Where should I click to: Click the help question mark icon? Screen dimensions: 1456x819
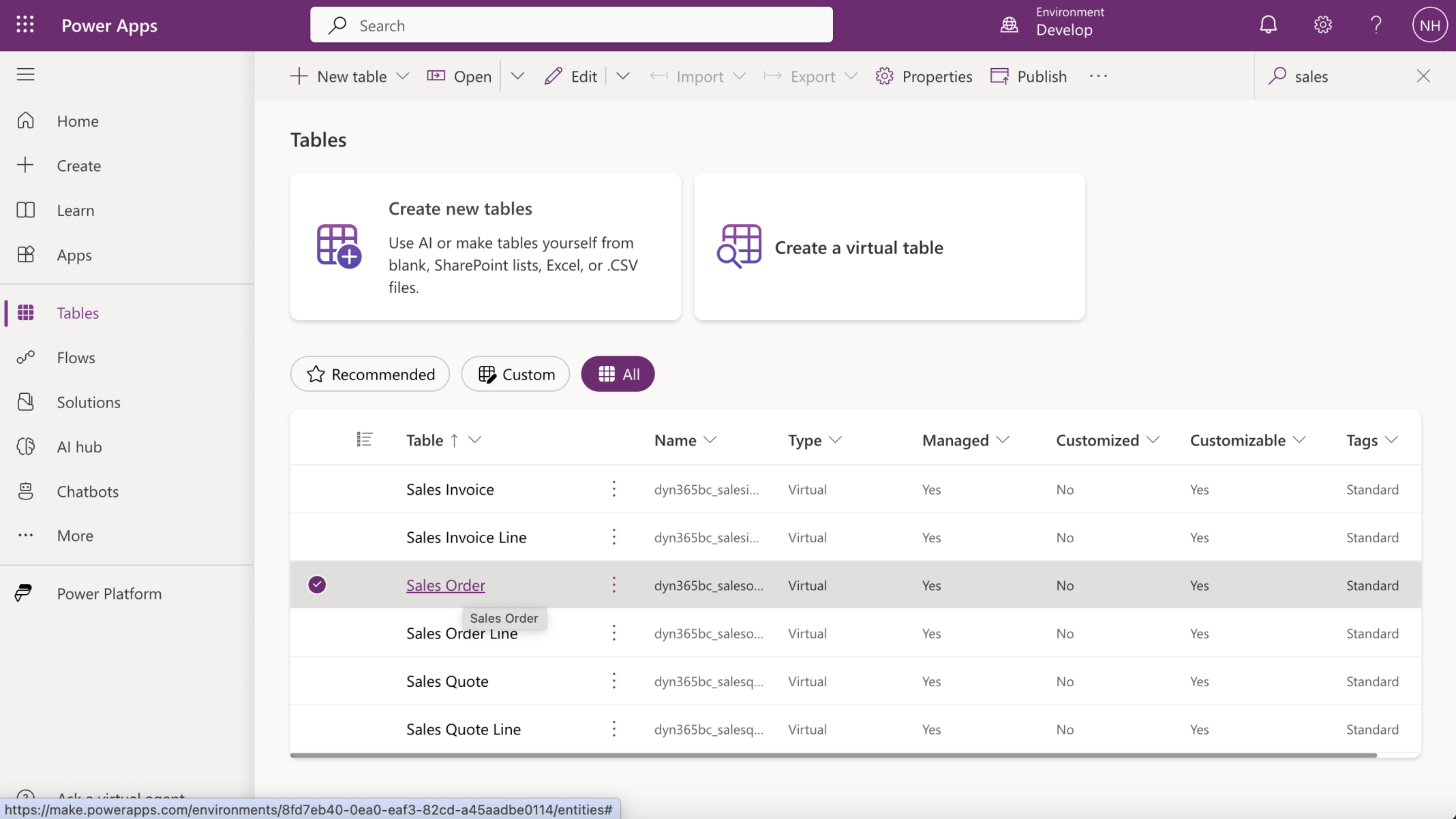[1376, 25]
